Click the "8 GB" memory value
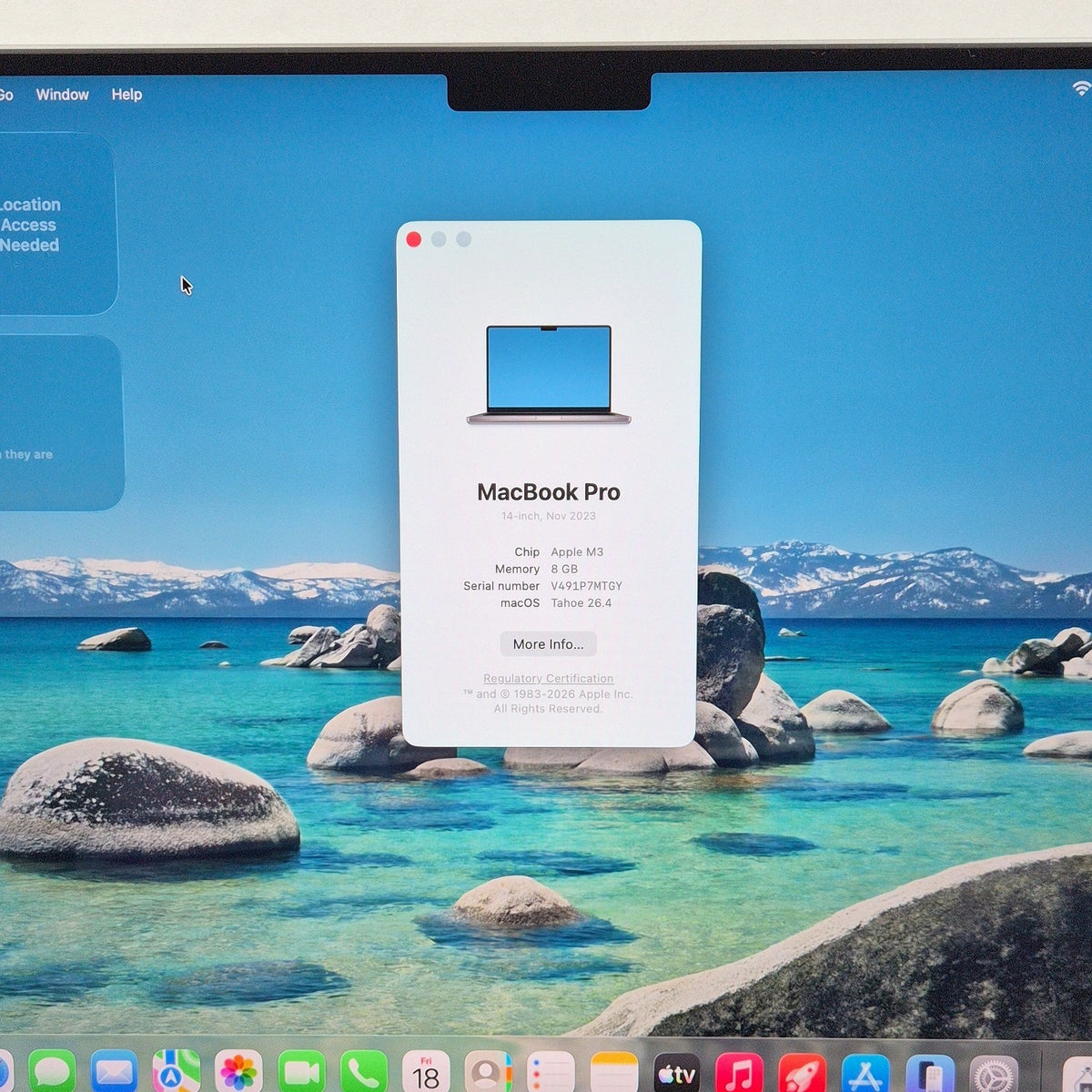Image resolution: width=1092 pixels, height=1092 pixels. point(564,569)
